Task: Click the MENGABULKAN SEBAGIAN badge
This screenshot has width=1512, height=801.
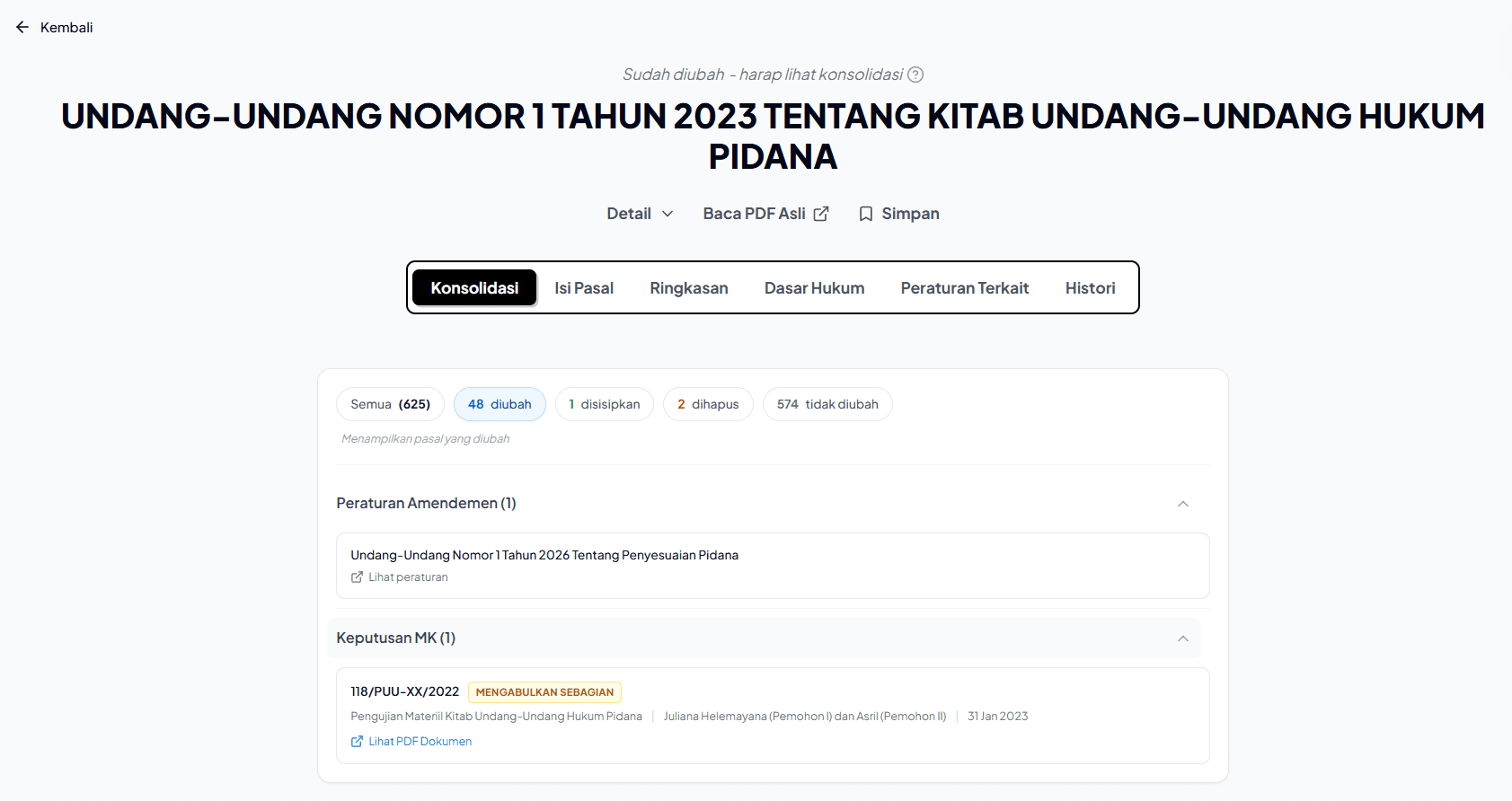Action: [x=544, y=692]
